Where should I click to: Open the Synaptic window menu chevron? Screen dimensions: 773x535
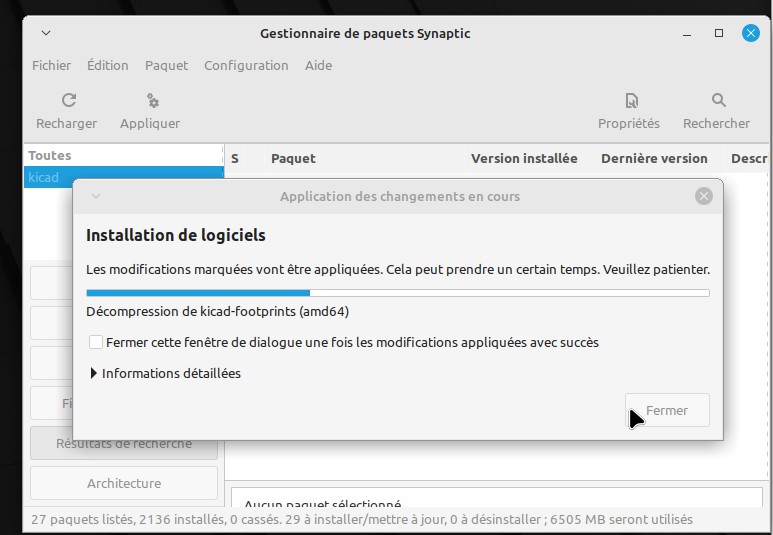[46, 33]
